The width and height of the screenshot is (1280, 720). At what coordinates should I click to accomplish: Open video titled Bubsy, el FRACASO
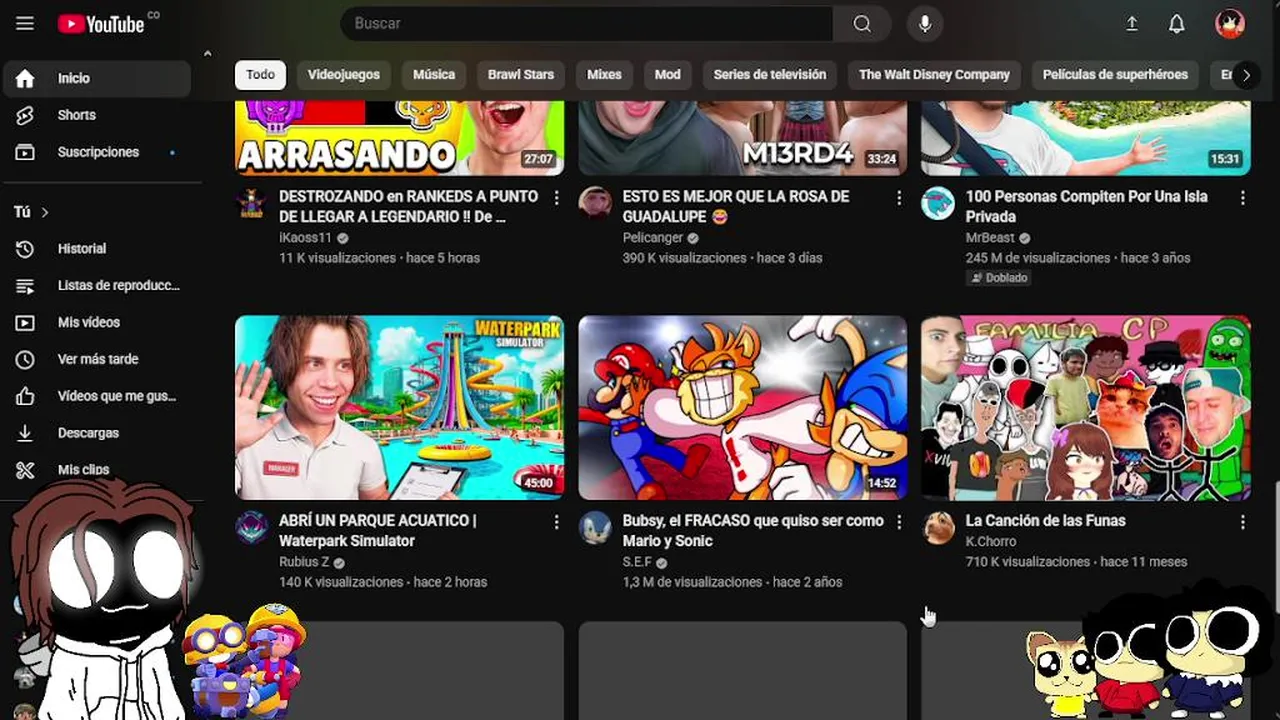(753, 531)
